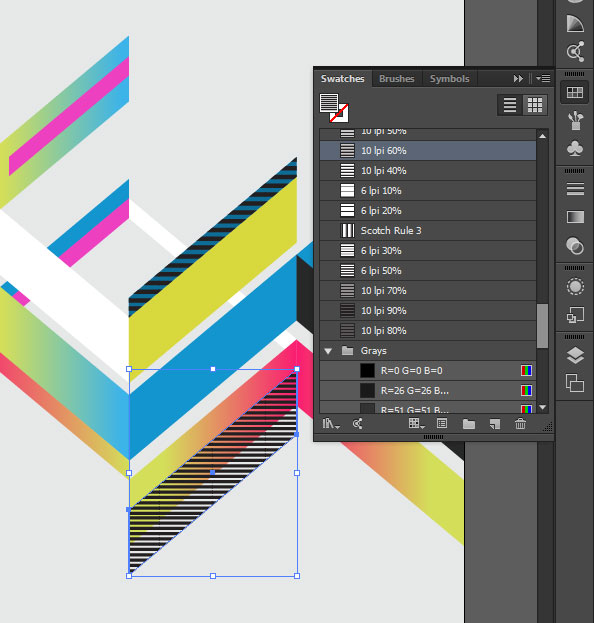Switch the swatches to list view

pos(510,105)
